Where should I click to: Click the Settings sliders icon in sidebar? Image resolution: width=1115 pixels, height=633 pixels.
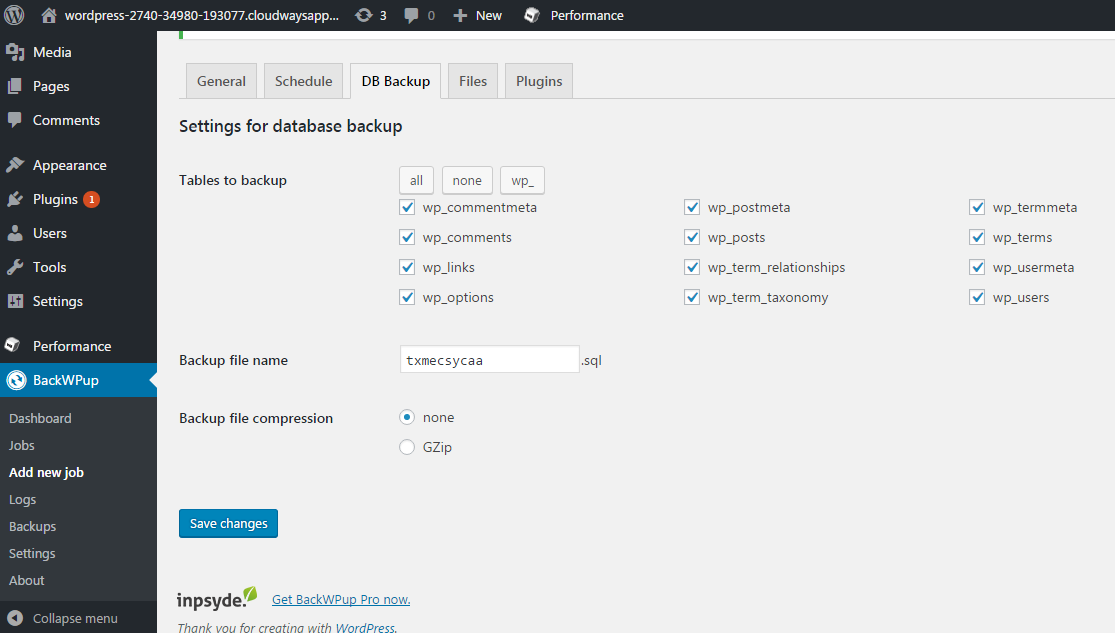coord(15,301)
